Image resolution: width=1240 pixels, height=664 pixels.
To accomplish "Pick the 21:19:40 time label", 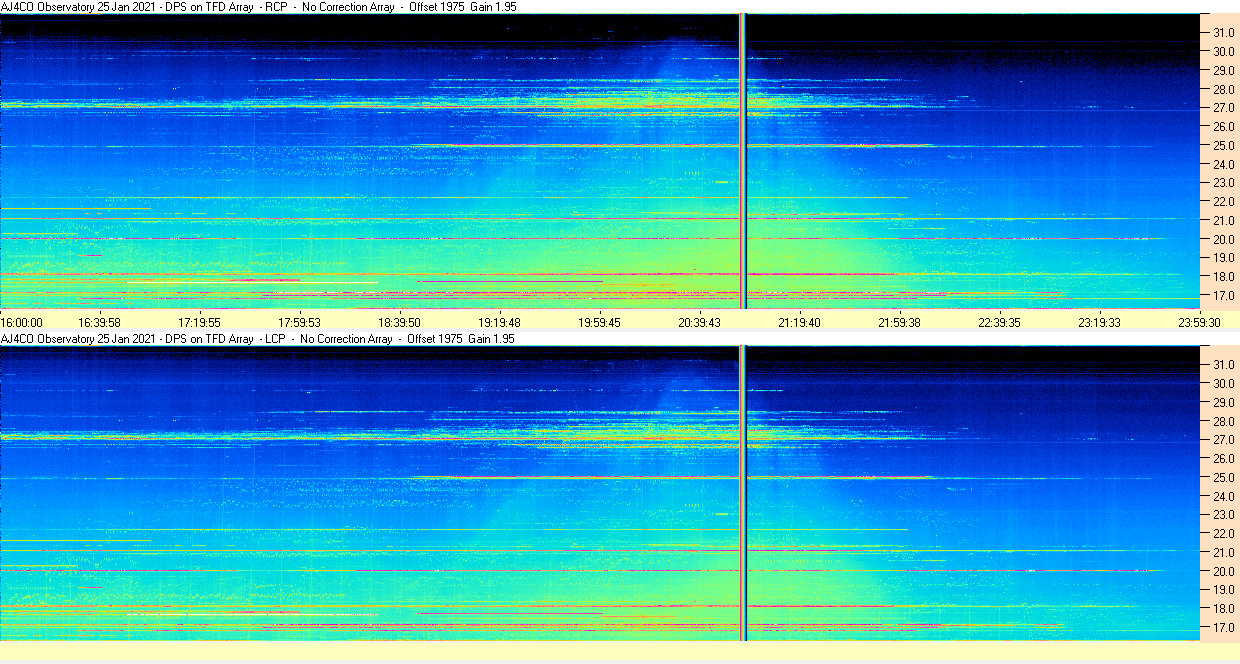I will coord(799,322).
